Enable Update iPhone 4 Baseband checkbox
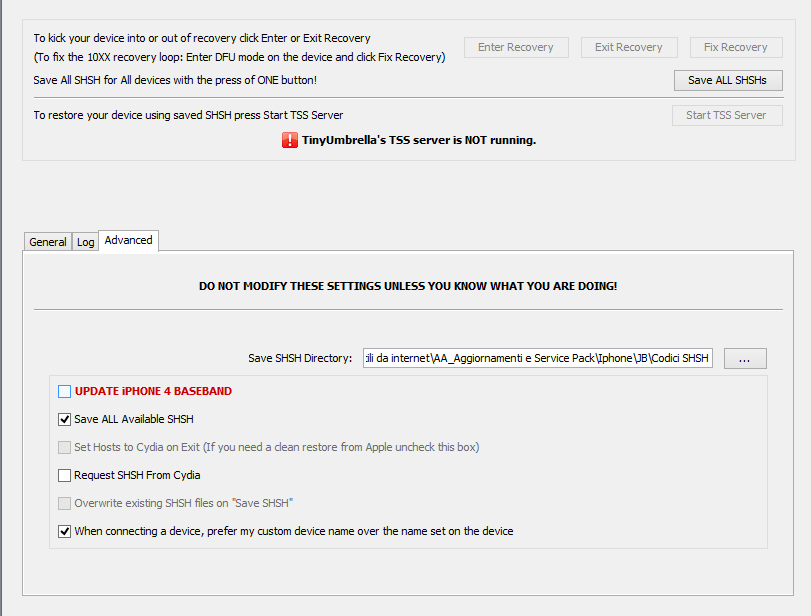 [64, 392]
